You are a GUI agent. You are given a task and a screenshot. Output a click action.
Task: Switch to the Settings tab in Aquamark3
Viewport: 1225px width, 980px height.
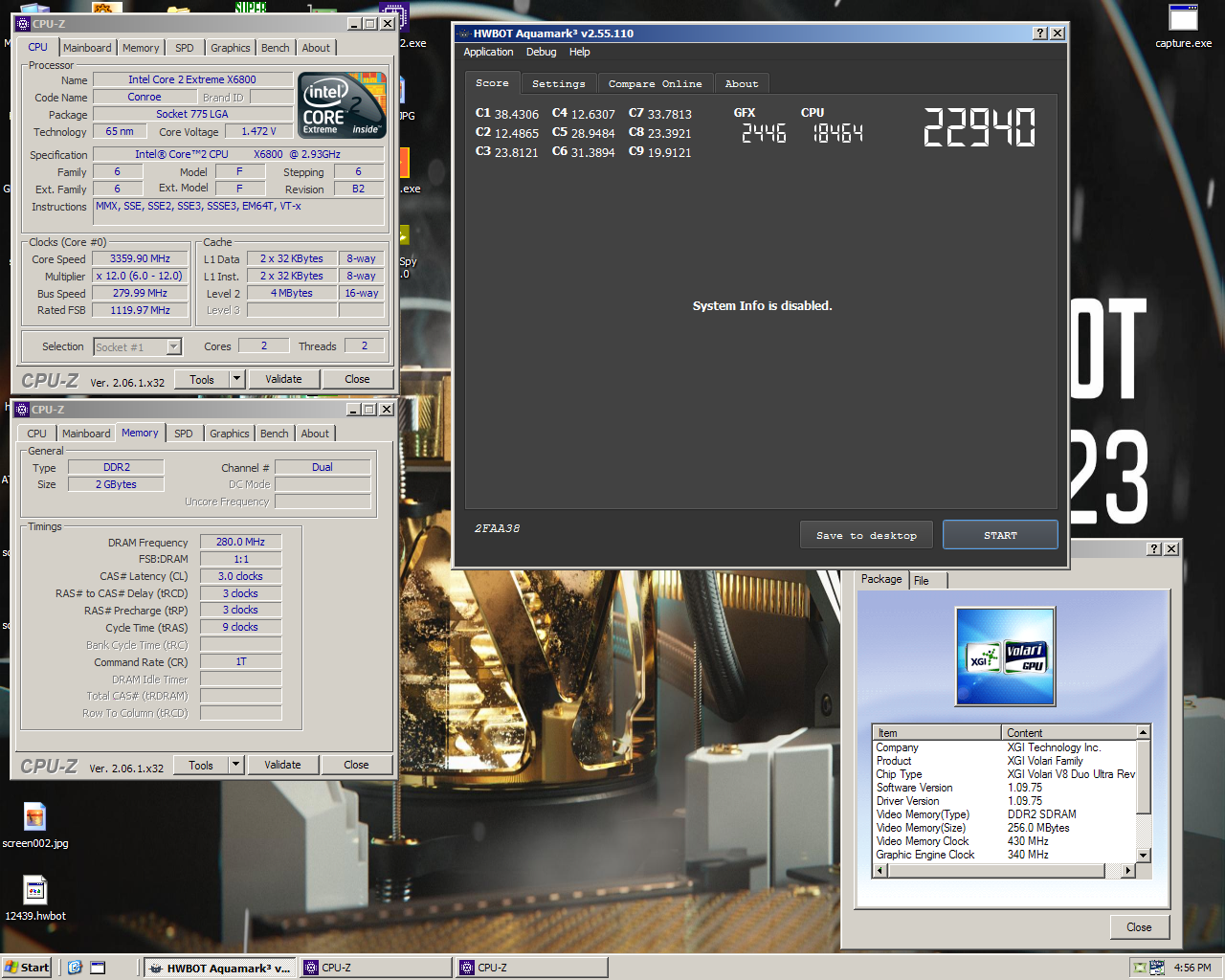coord(558,83)
